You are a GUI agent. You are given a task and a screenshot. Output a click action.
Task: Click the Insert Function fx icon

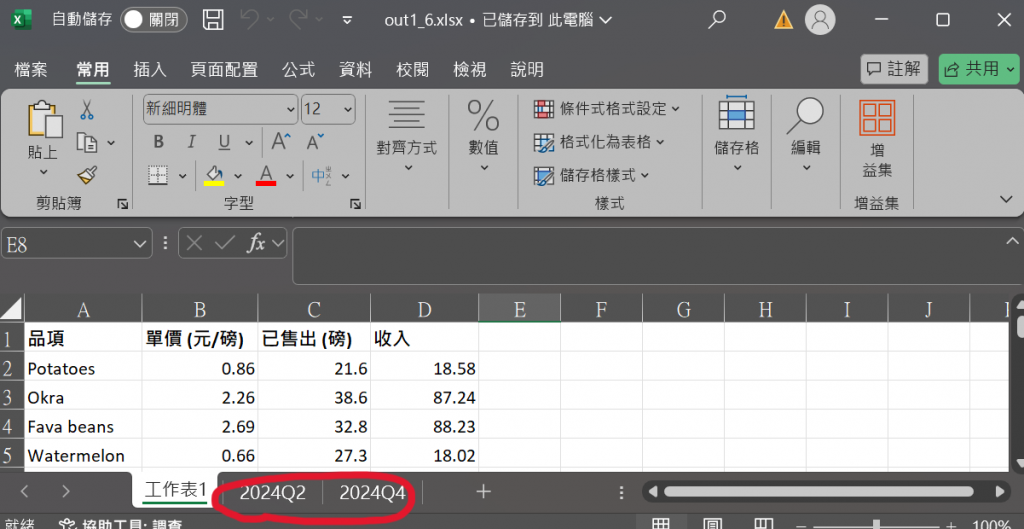pyautogui.click(x=256, y=244)
